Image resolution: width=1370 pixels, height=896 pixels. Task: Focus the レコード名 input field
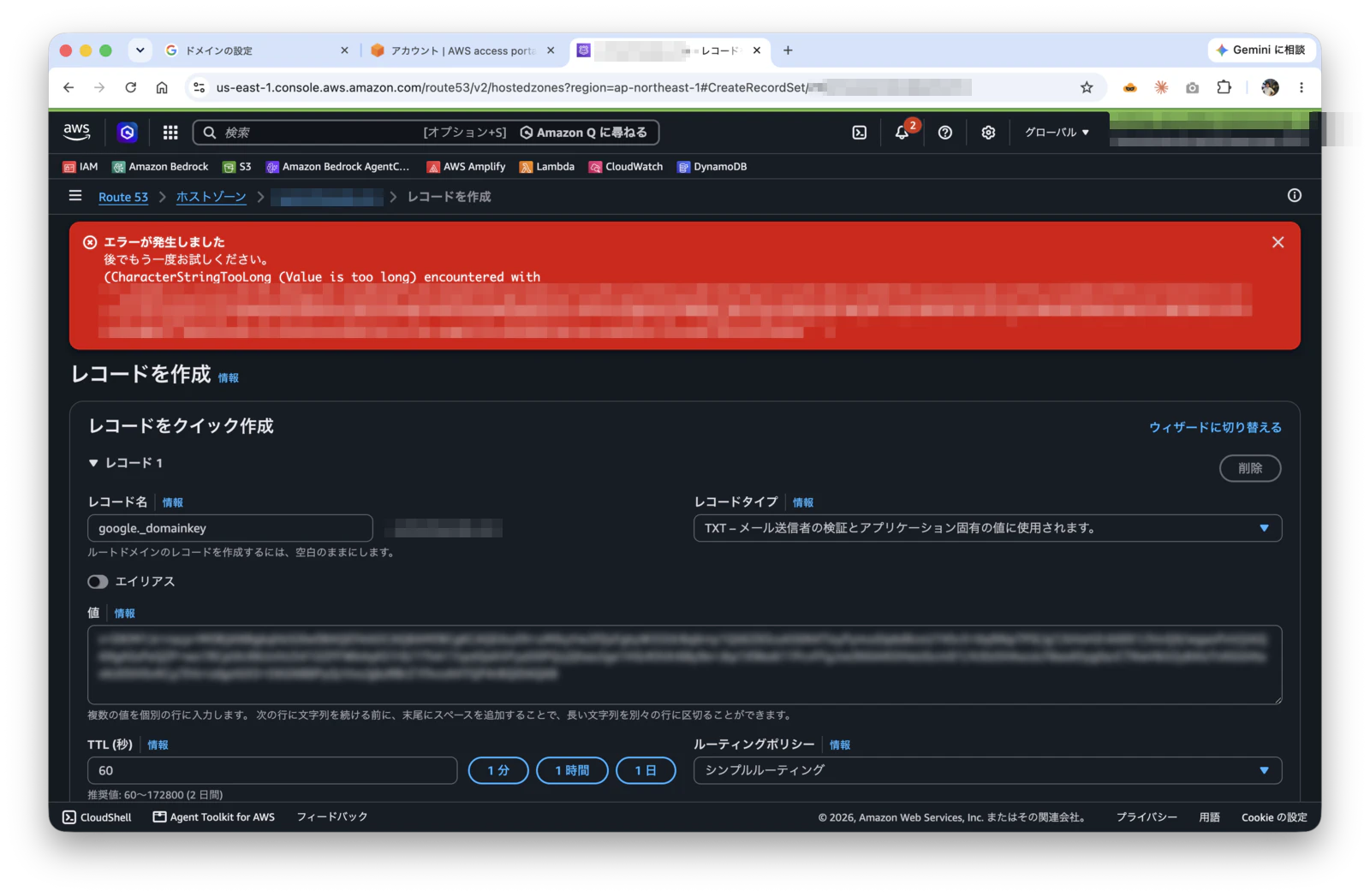point(230,528)
